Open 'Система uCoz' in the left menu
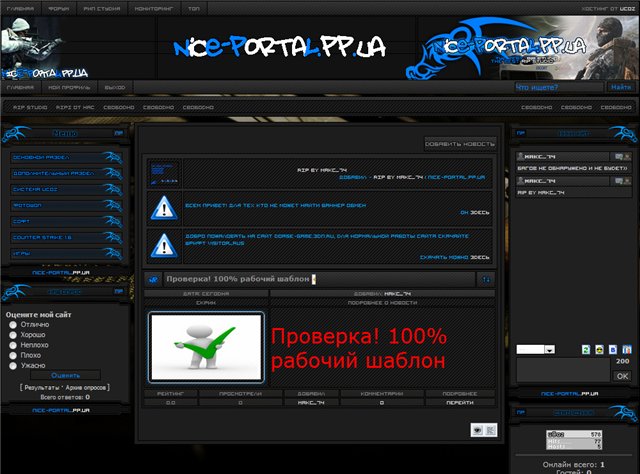This screenshot has width=640, height=474. [66, 189]
